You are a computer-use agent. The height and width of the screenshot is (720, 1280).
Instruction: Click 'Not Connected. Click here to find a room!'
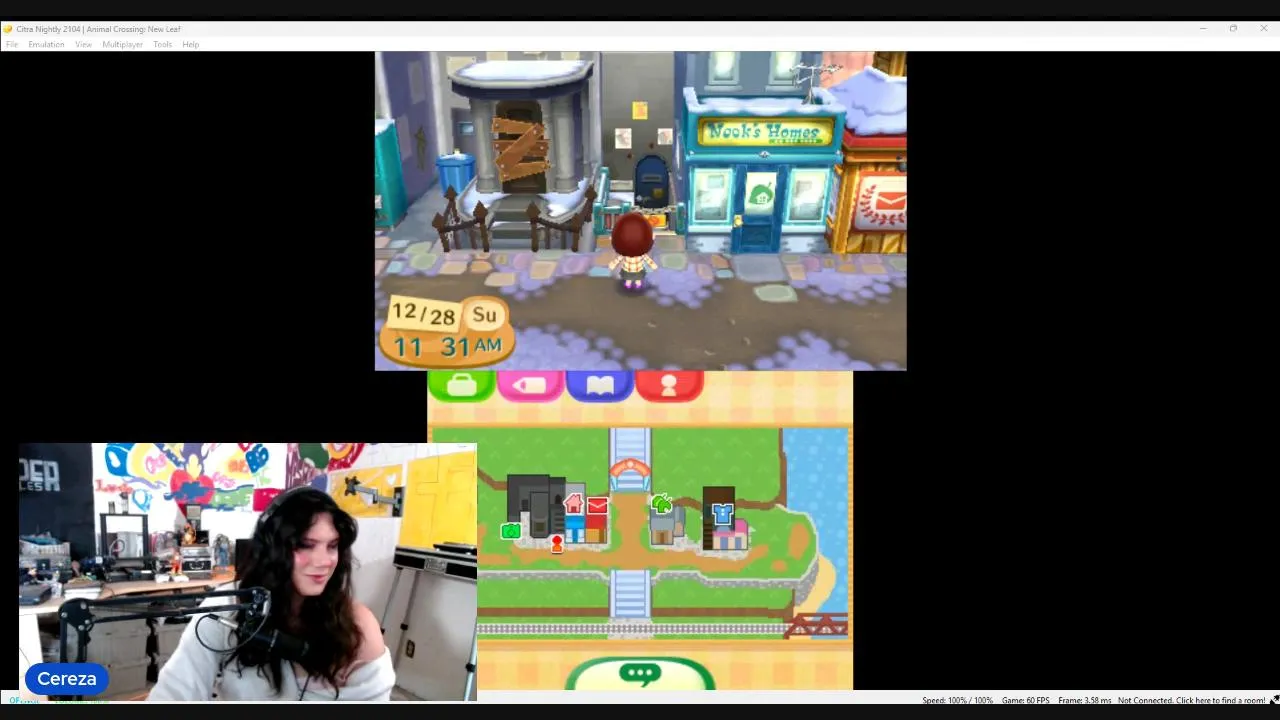click(x=1191, y=700)
